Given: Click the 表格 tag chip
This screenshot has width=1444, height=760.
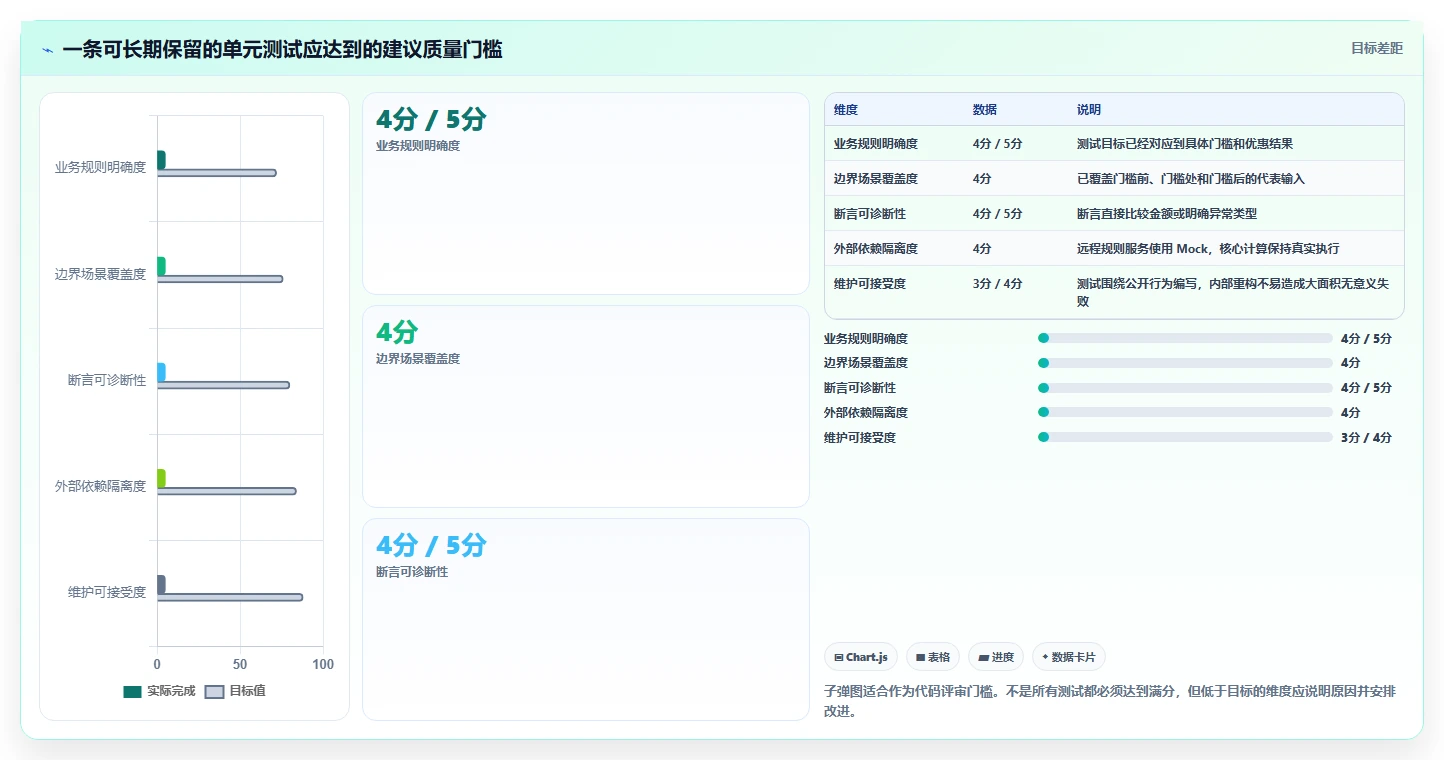Looking at the screenshot, I should point(932,657).
